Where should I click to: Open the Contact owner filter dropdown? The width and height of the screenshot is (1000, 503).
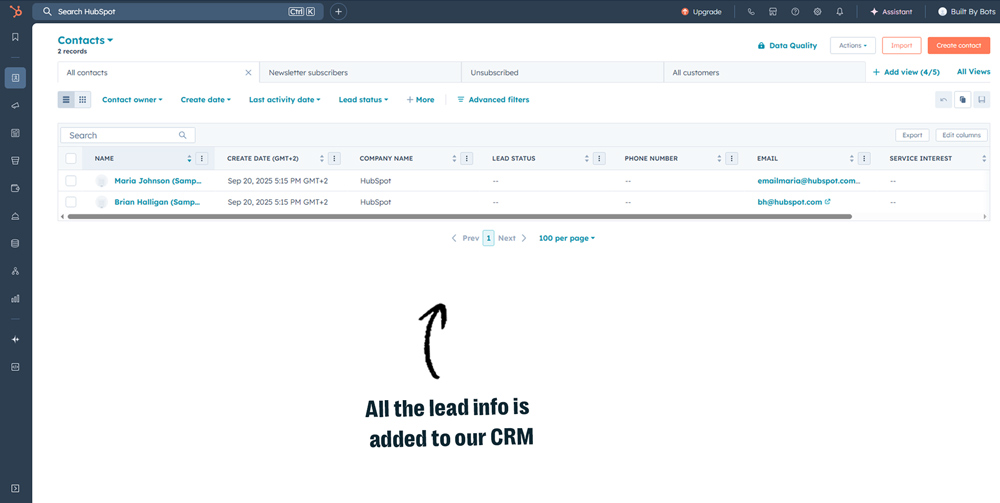tap(132, 99)
